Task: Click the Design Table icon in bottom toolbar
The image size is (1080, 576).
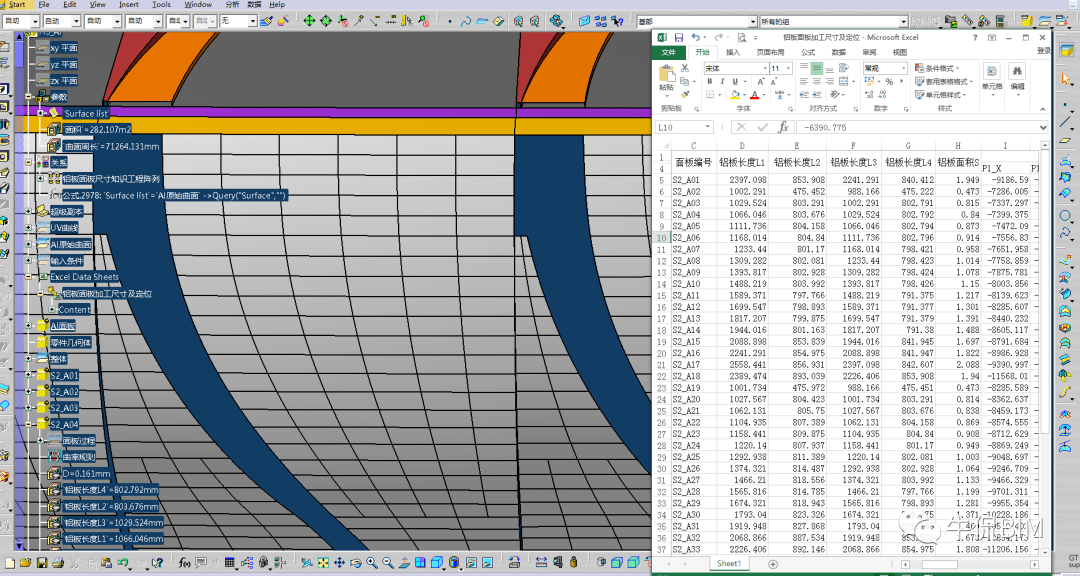Action: (230, 563)
